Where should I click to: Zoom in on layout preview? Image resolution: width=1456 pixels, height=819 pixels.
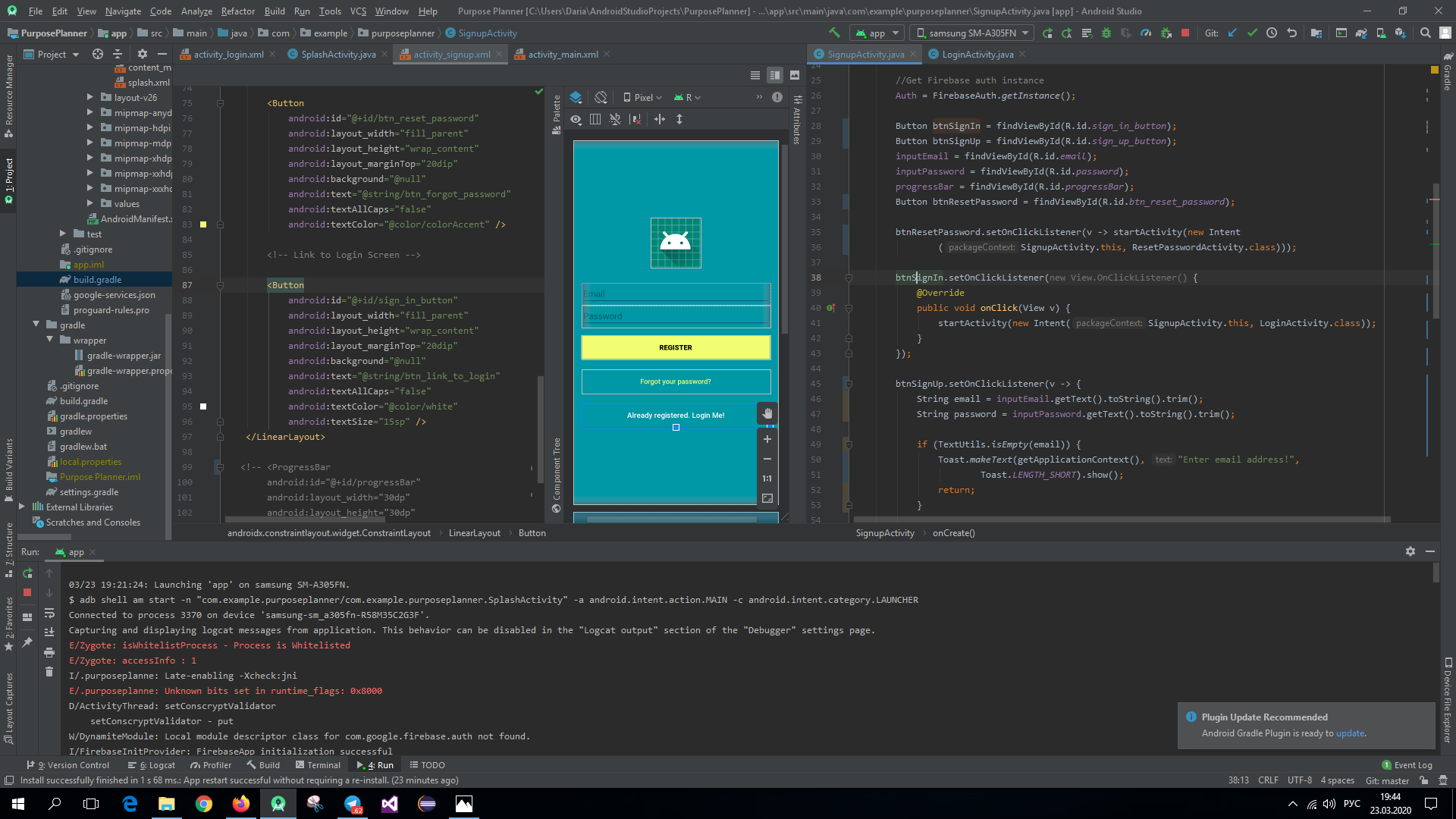[x=767, y=439]
